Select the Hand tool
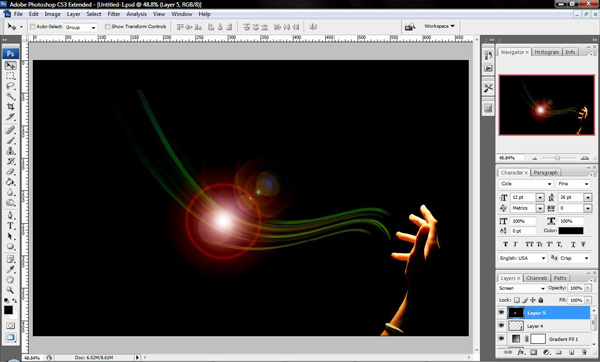Screen dimensions: 600x362 tap(10, 280)
